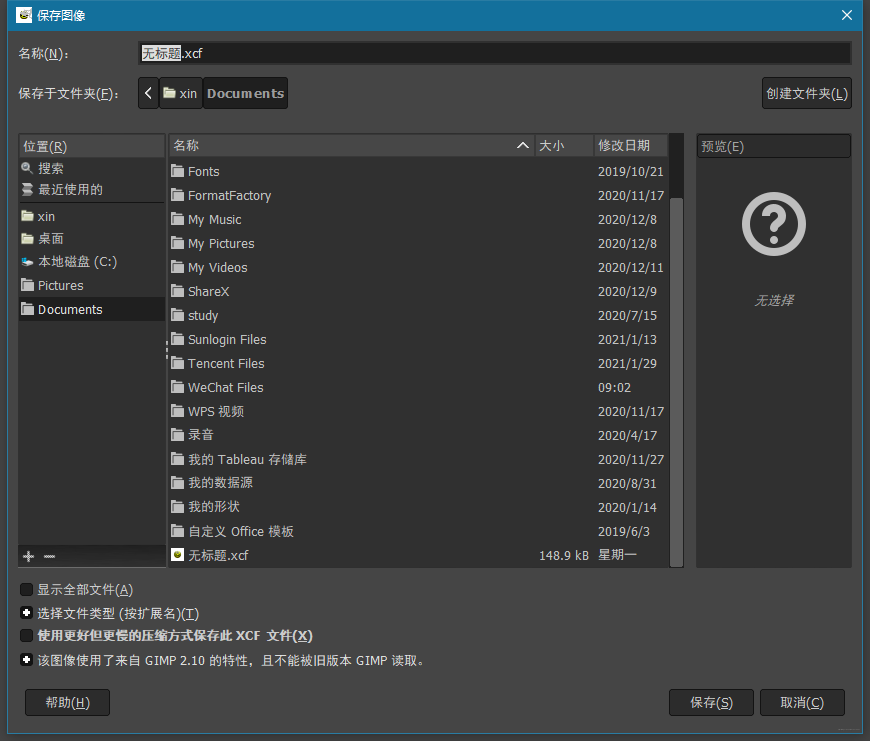Expand the GIMP 2.10 compatibility note
Image resolution: width=870 pixels, height=741 pixels.
[26, 660]
